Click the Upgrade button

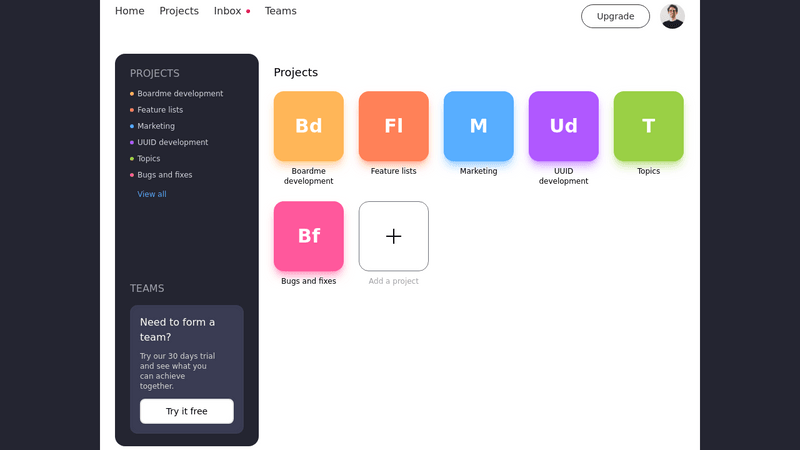click(615, 16)
